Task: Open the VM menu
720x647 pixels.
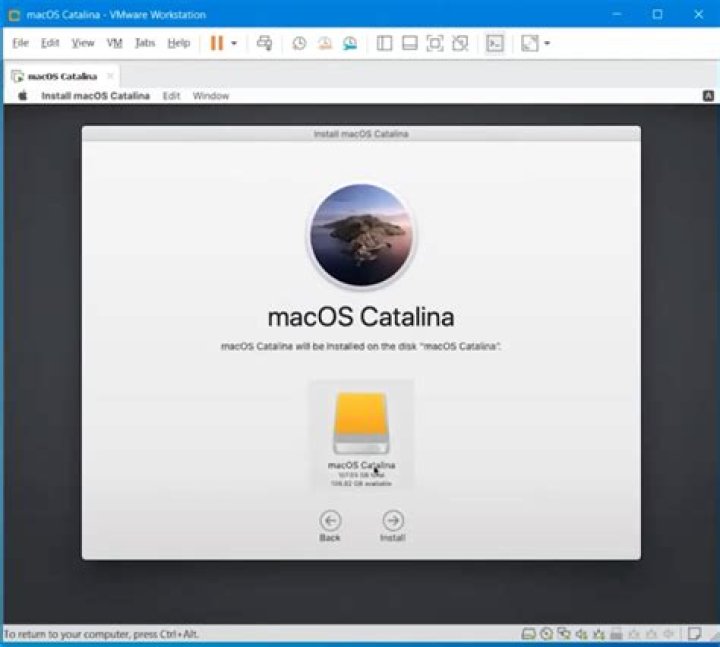Action: (x=114, y=43)
